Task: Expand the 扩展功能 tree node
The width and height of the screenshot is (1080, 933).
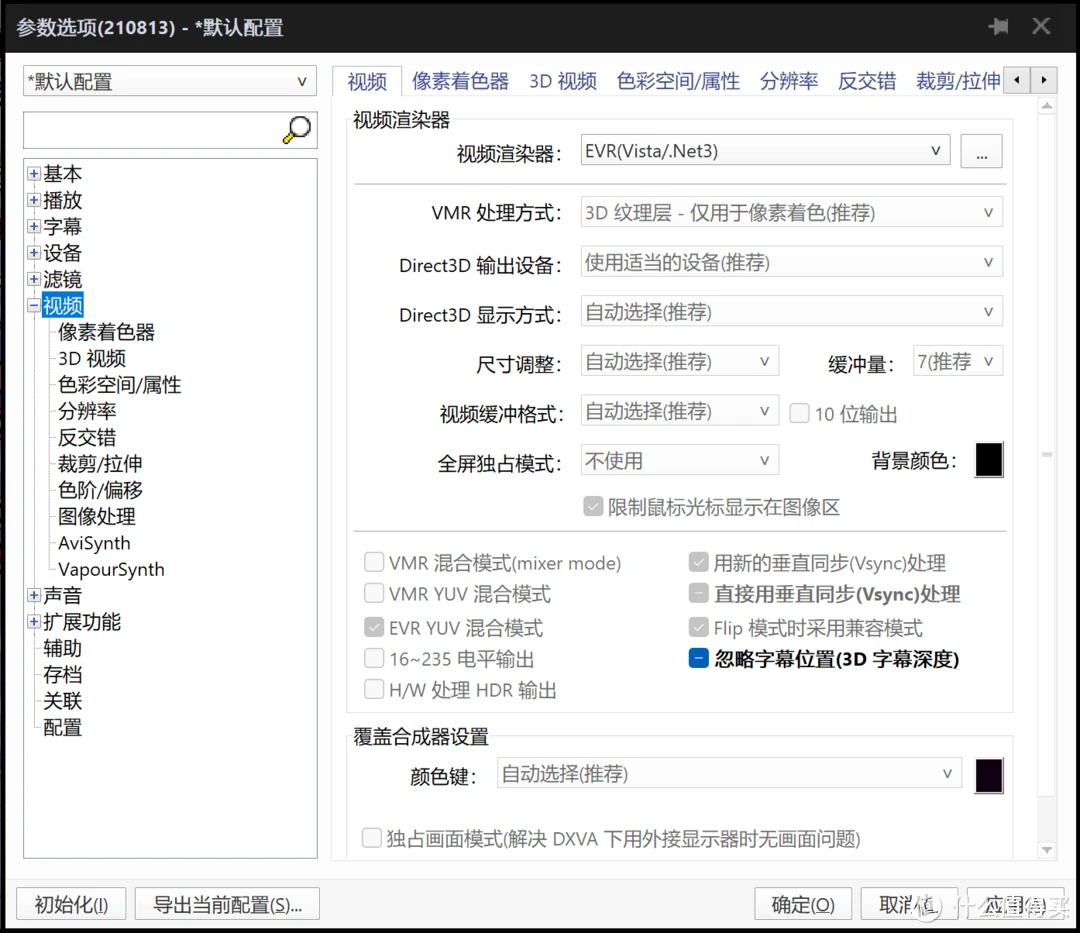Action: pyautogui.click(x=34, y=622)
